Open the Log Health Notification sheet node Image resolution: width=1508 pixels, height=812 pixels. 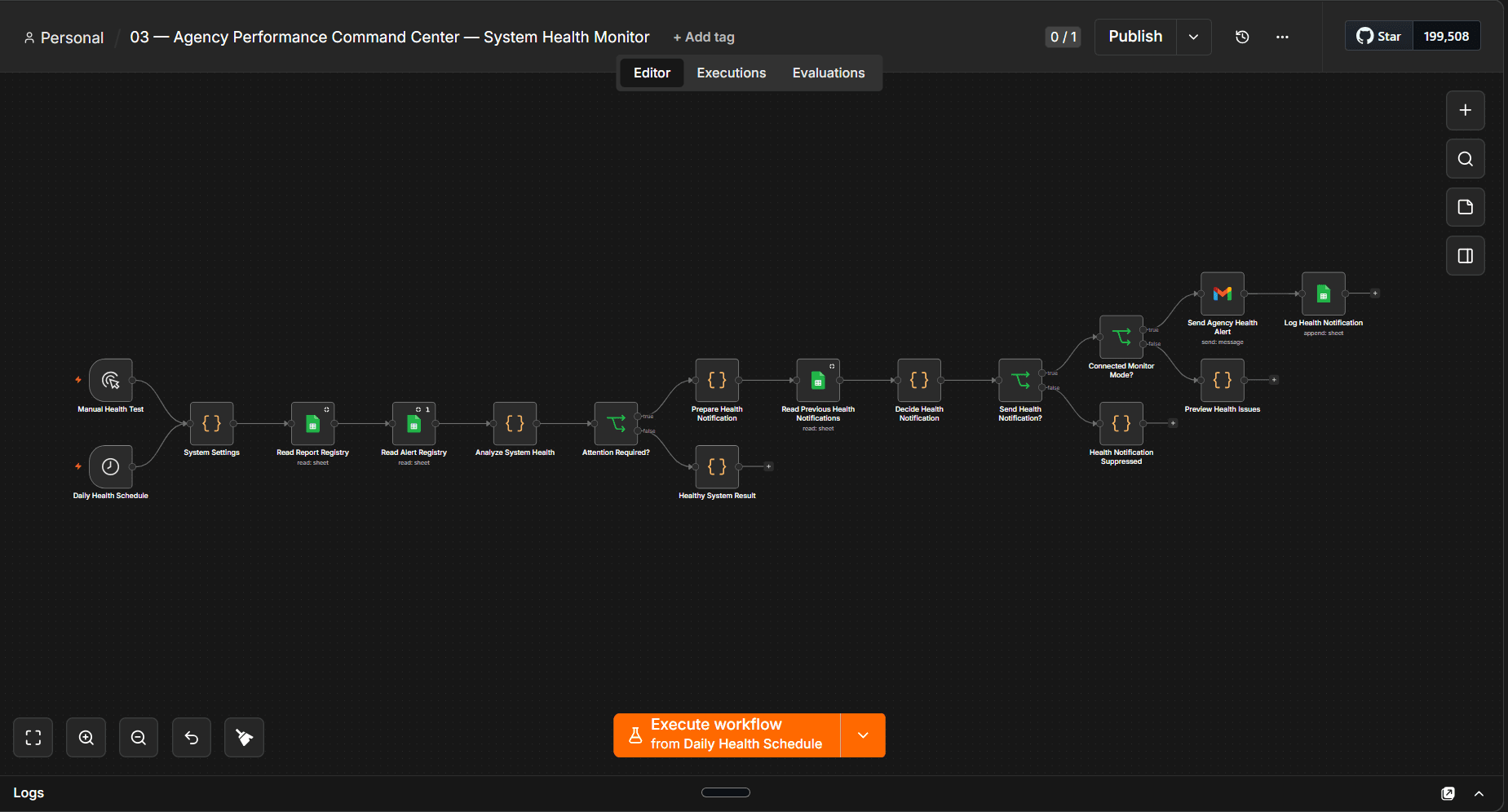tap(1324, 293)
